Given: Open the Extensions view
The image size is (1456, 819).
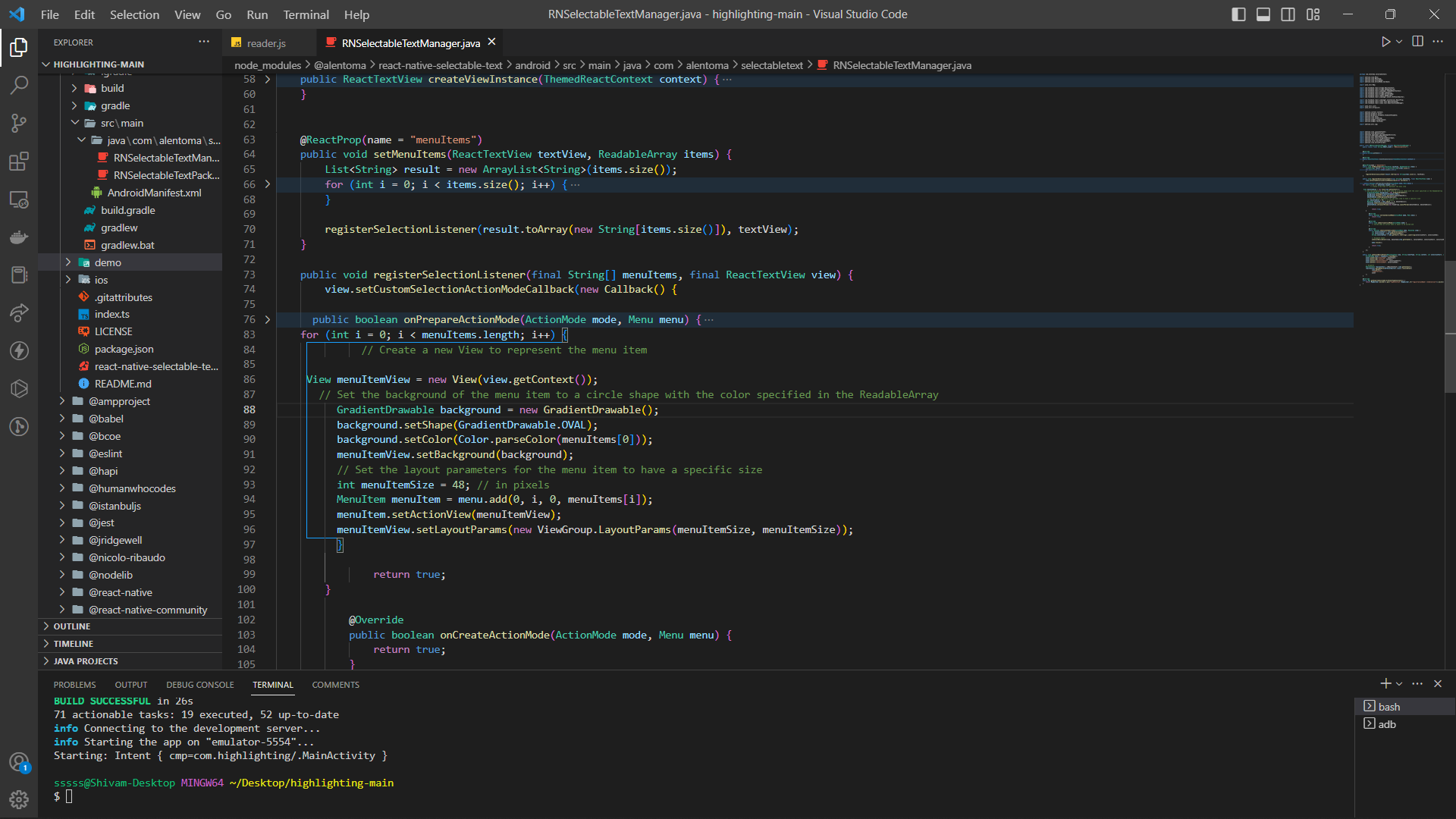Looking at the screenshot, I should click(x=19, y=162).
